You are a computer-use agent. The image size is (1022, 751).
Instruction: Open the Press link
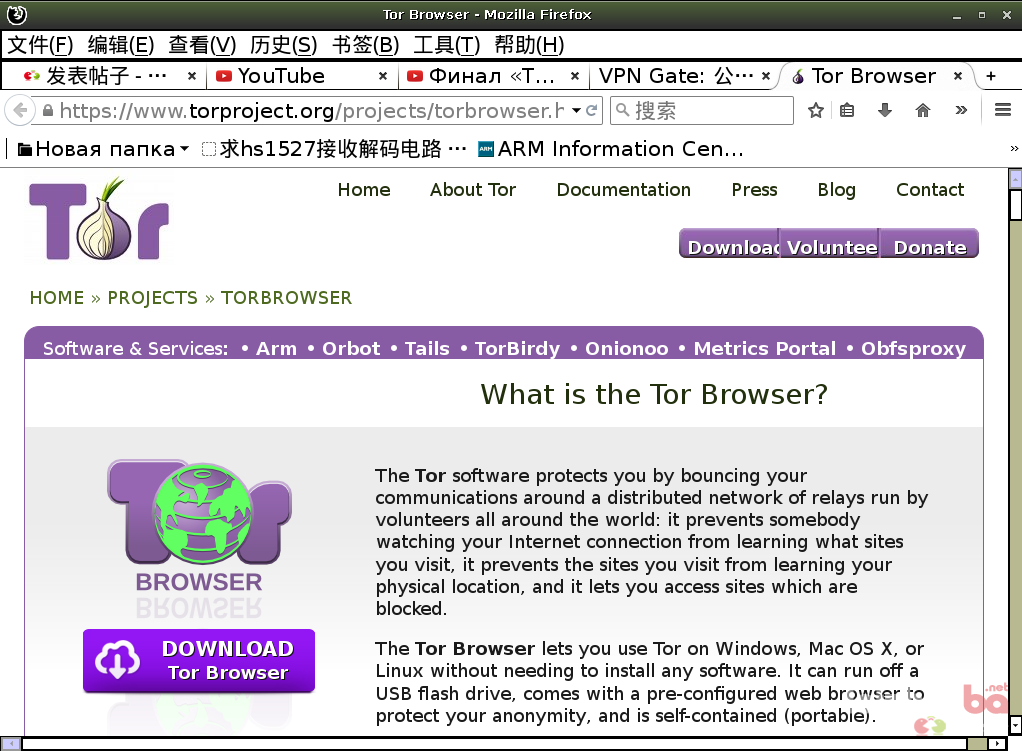point(754,190)
